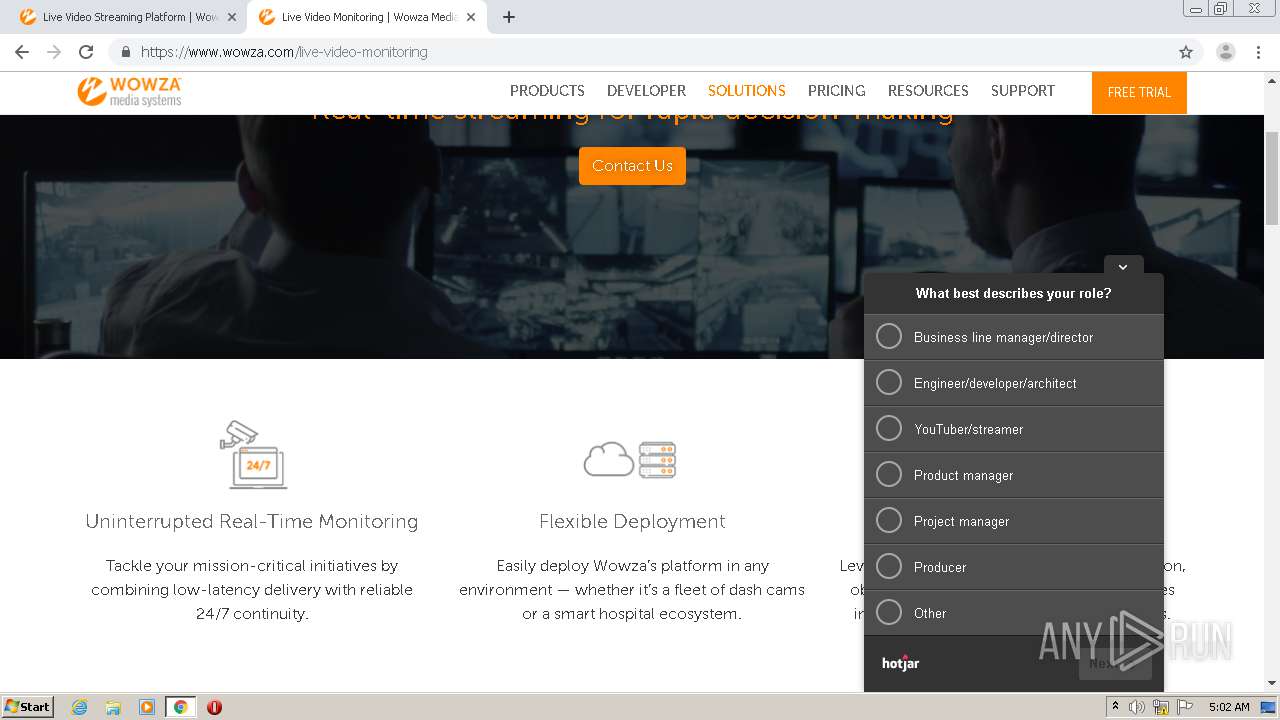Open File Explorer from the taskbar
Image resolution: width=1280 pixels, height=720 pixels.
(113, 707)
